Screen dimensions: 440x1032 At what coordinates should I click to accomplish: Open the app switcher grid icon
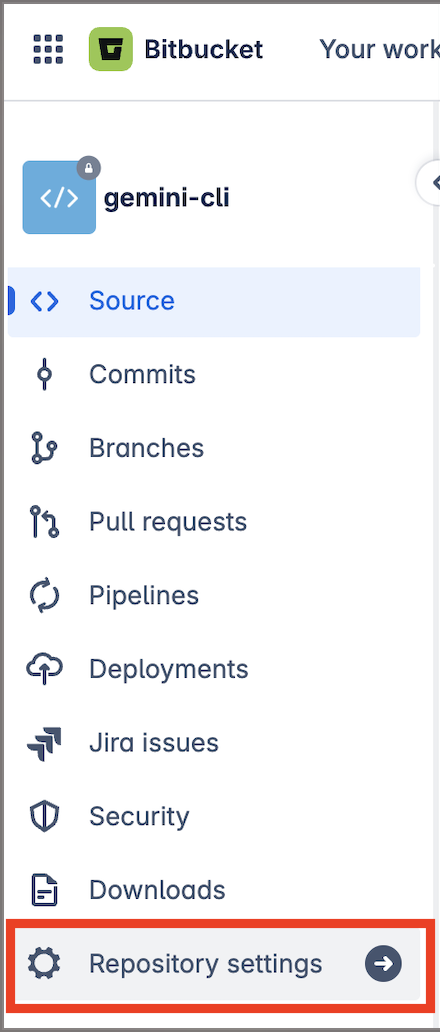(49, 49)
